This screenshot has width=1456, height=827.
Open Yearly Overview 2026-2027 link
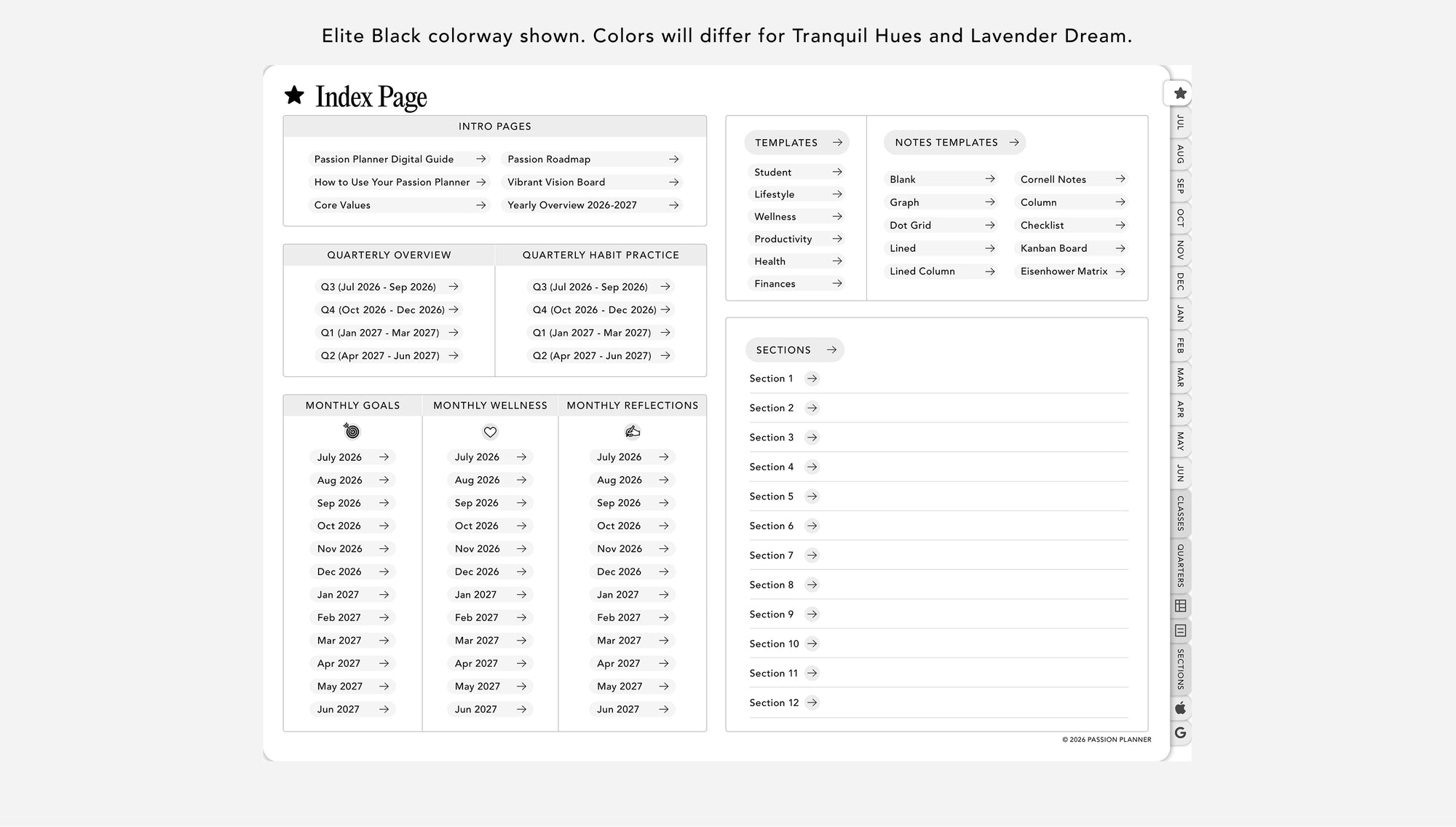point(591,205)
